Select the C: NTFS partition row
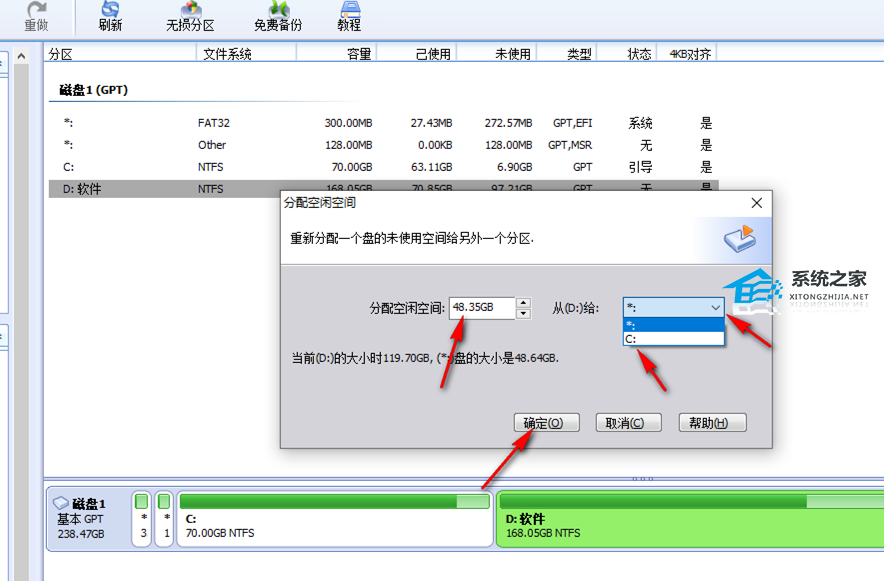The height and width of the screenshot is (581, 884). pos(383,167)
